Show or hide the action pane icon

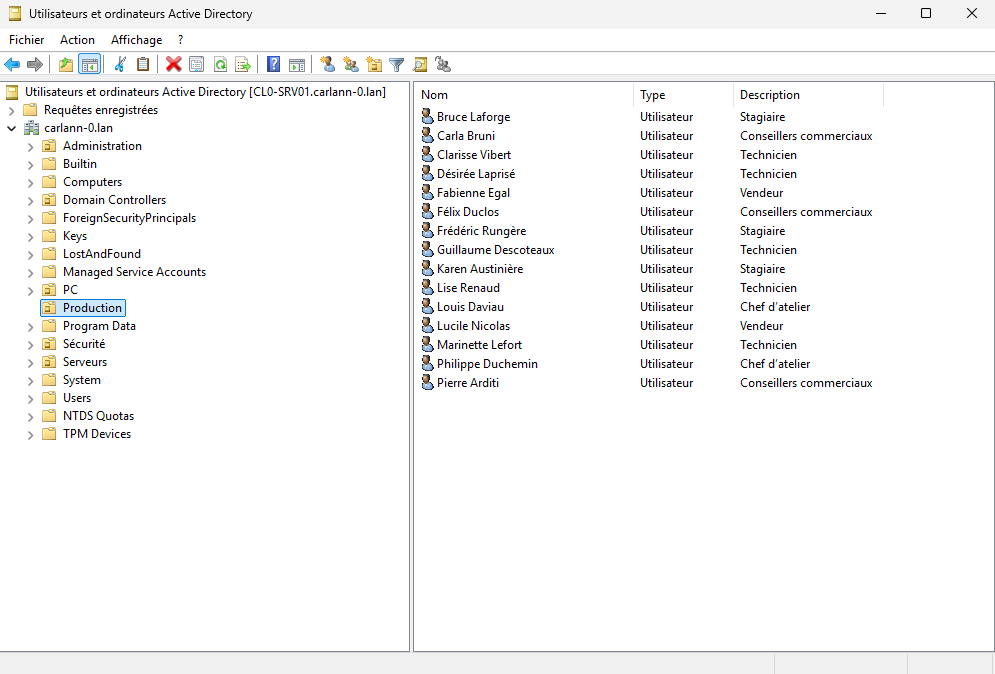click(x=296, y=64)
